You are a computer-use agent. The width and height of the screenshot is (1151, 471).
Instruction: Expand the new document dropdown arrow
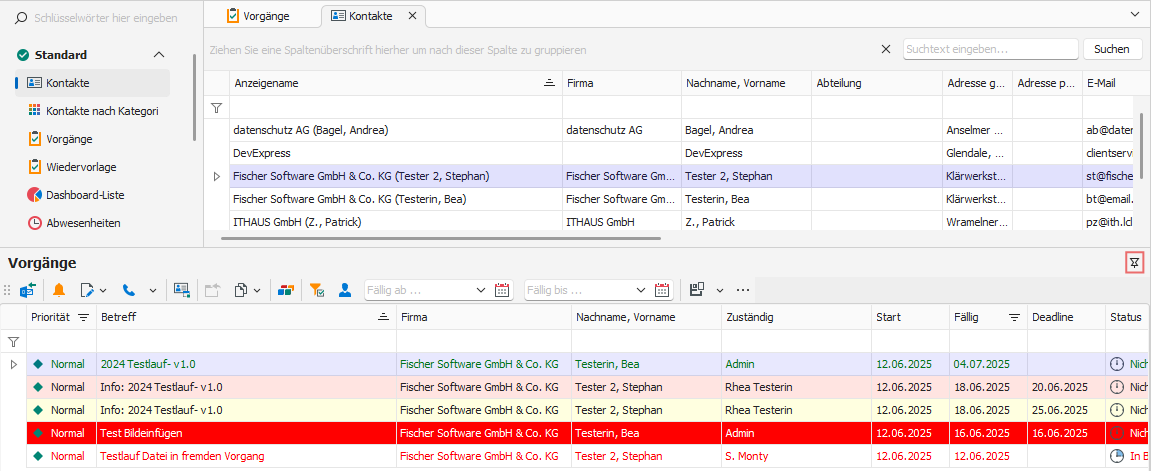click(x=103, y=290)
